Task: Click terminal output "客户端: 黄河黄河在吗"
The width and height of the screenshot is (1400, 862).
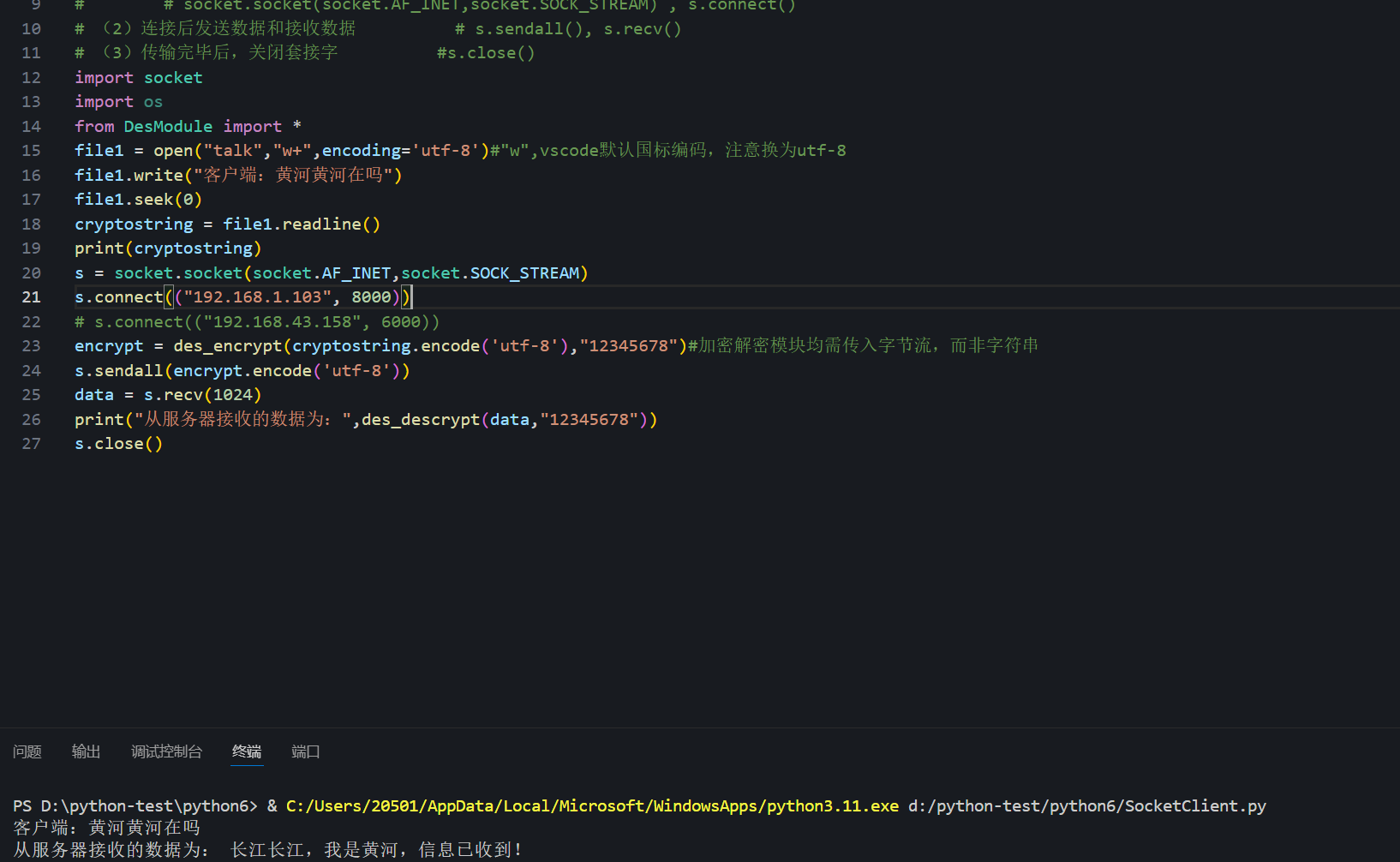Action: point(107,828)
